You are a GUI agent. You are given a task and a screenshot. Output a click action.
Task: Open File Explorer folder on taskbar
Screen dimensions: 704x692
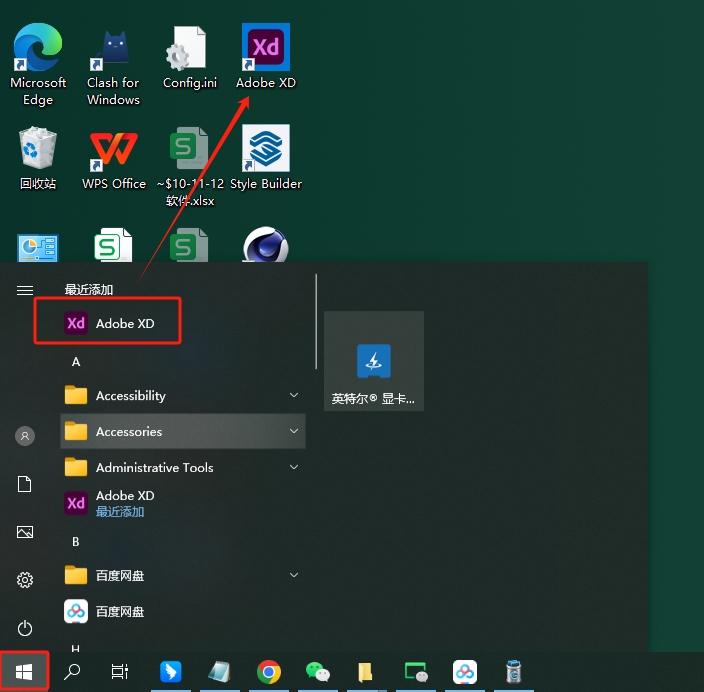click(x=365, y=672)
